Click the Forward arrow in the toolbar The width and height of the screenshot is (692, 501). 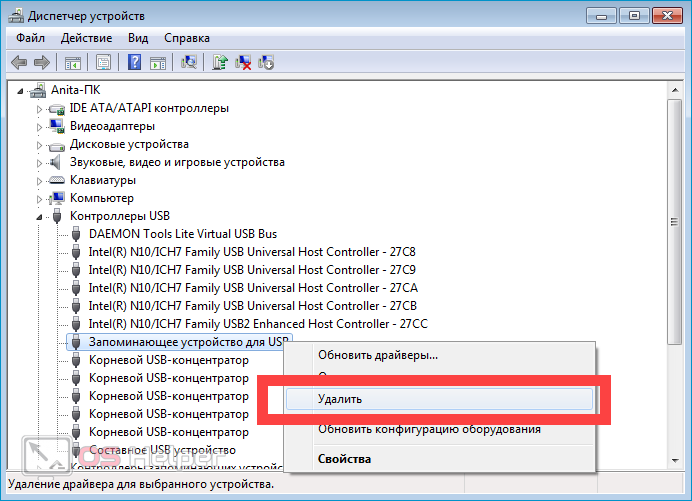coord(42,63)
